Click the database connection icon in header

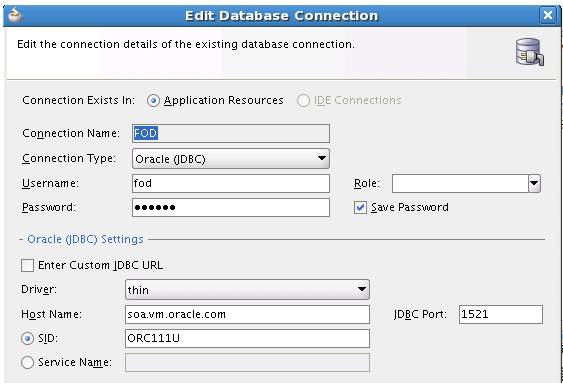coord(530,52)
